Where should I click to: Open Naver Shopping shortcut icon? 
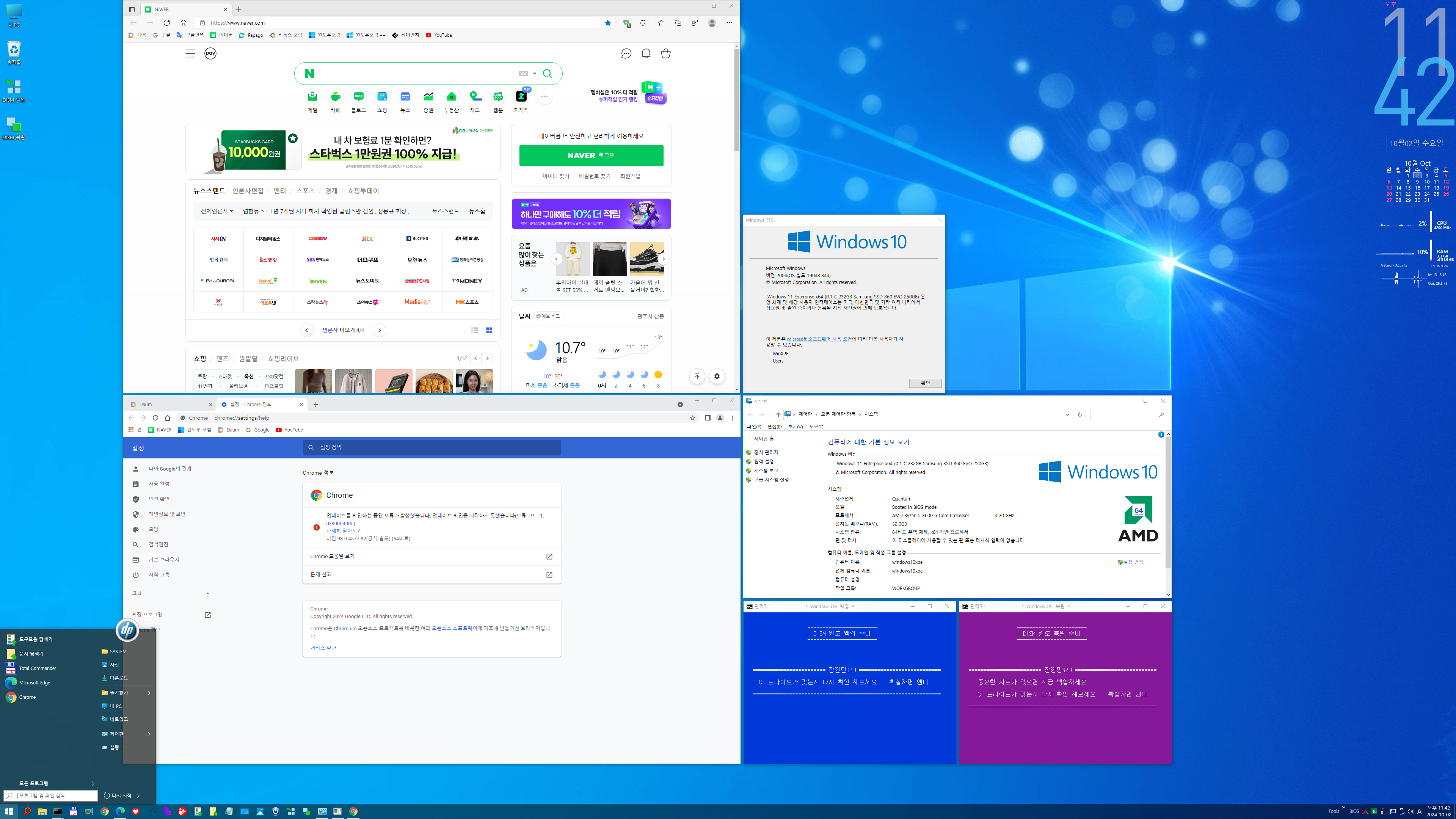tap(382, 97)
